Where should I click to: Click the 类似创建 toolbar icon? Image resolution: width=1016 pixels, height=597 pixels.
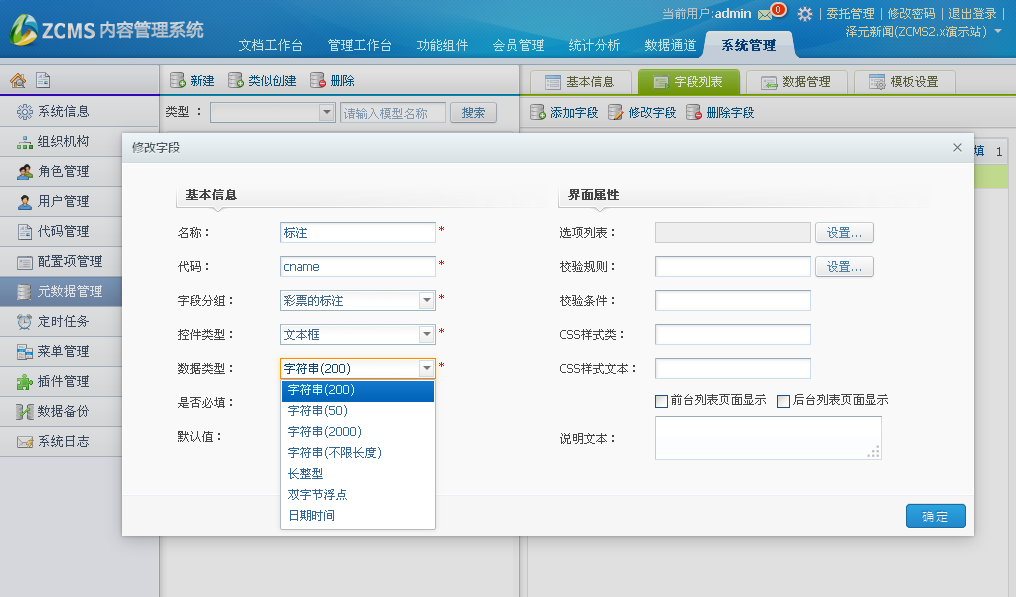pyautogui.click(x=236, y=81)
